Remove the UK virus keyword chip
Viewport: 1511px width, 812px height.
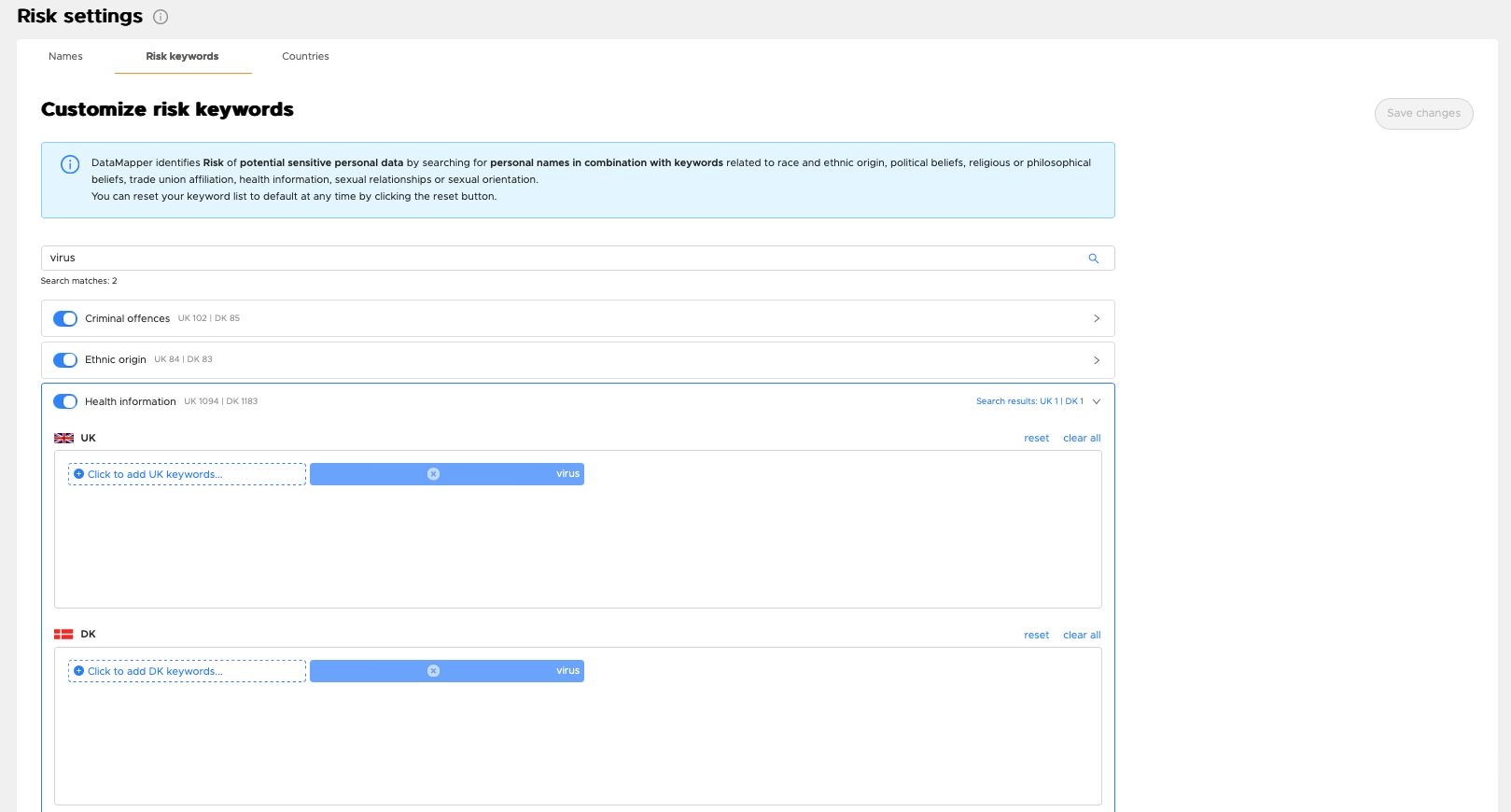tap(433, 474)
